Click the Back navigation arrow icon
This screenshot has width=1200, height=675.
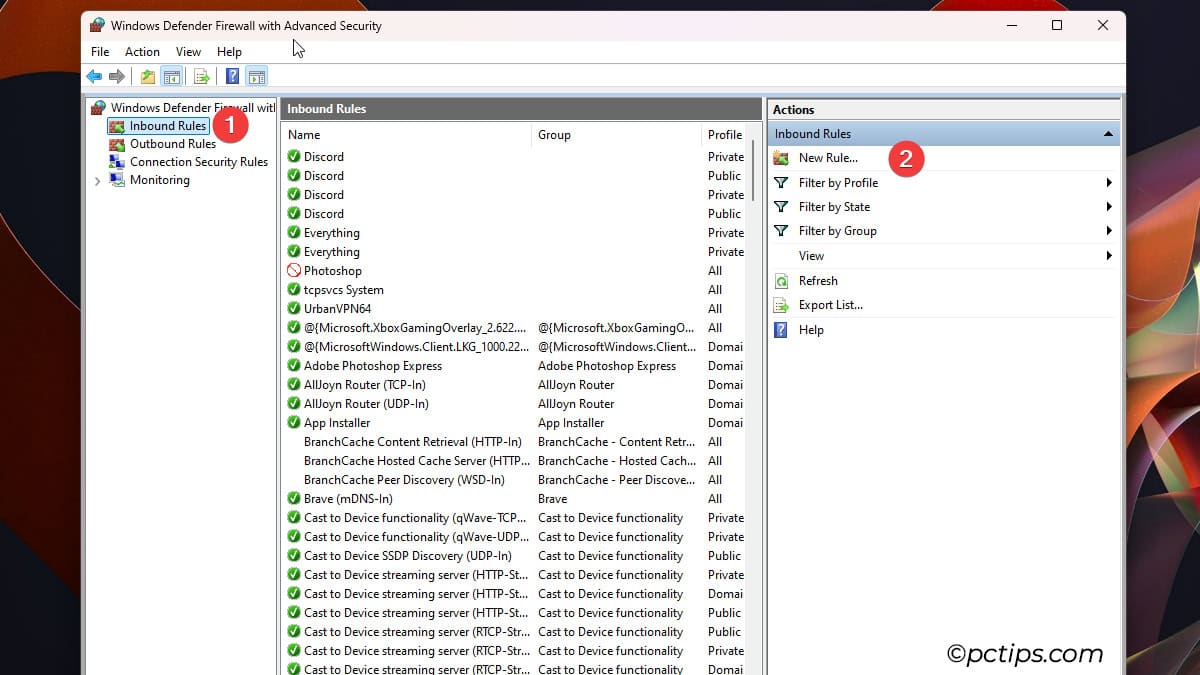(x=93, y=76)
